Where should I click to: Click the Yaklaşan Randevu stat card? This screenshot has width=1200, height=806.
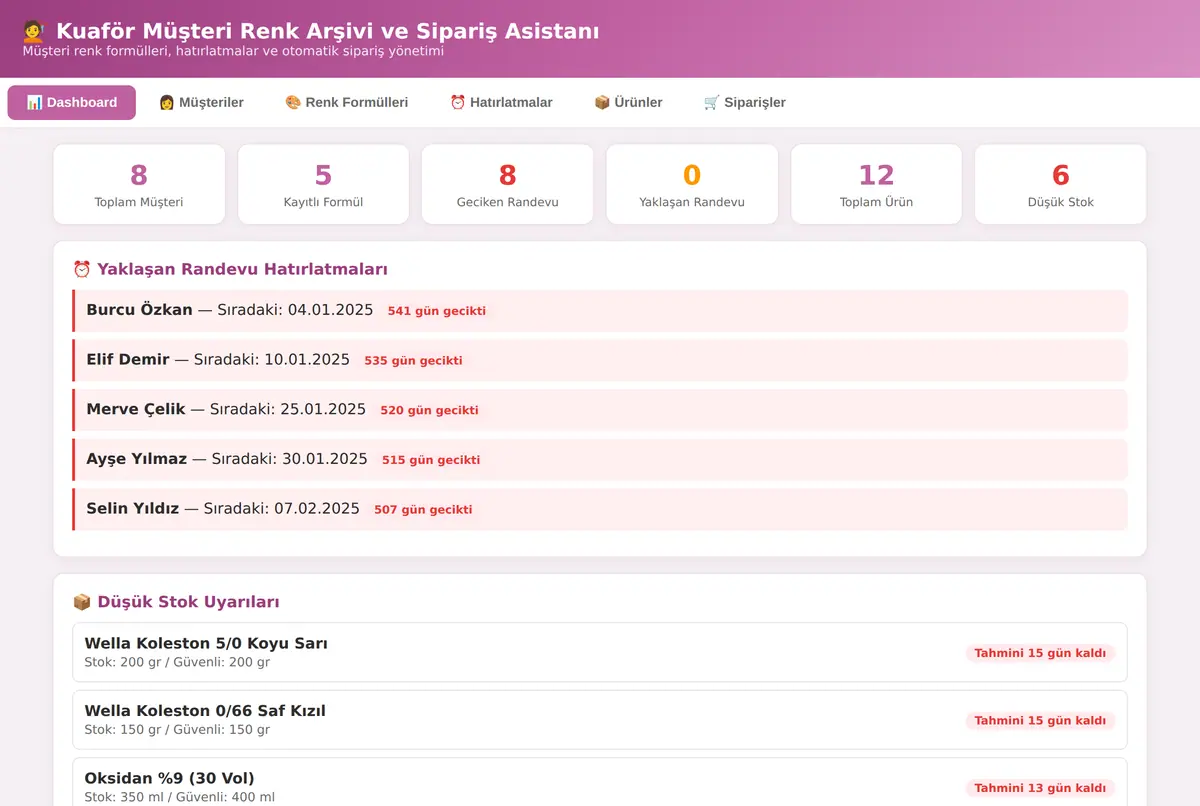(692, 184)
